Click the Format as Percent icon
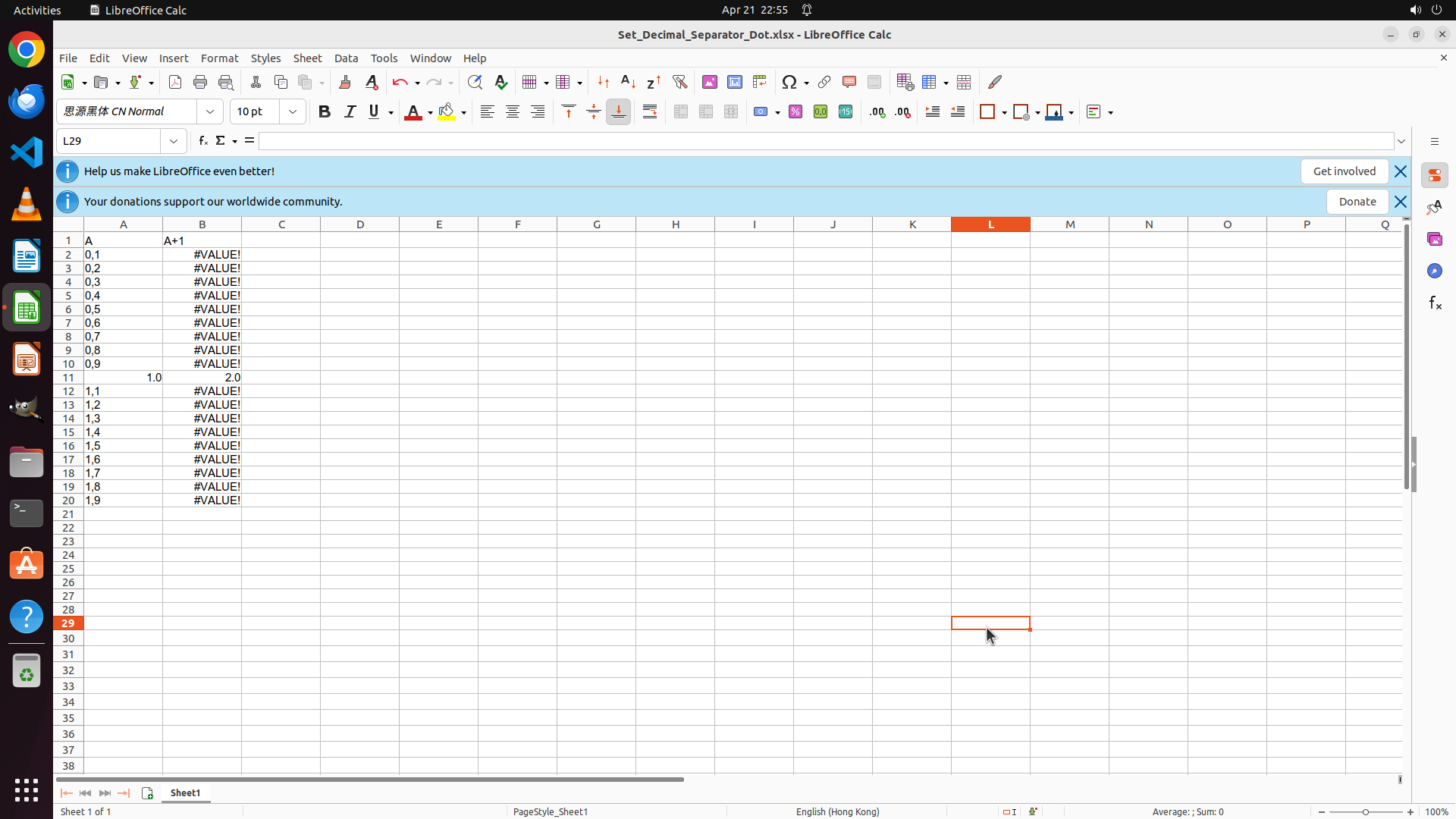1456x819 pixels. (795, 111)
